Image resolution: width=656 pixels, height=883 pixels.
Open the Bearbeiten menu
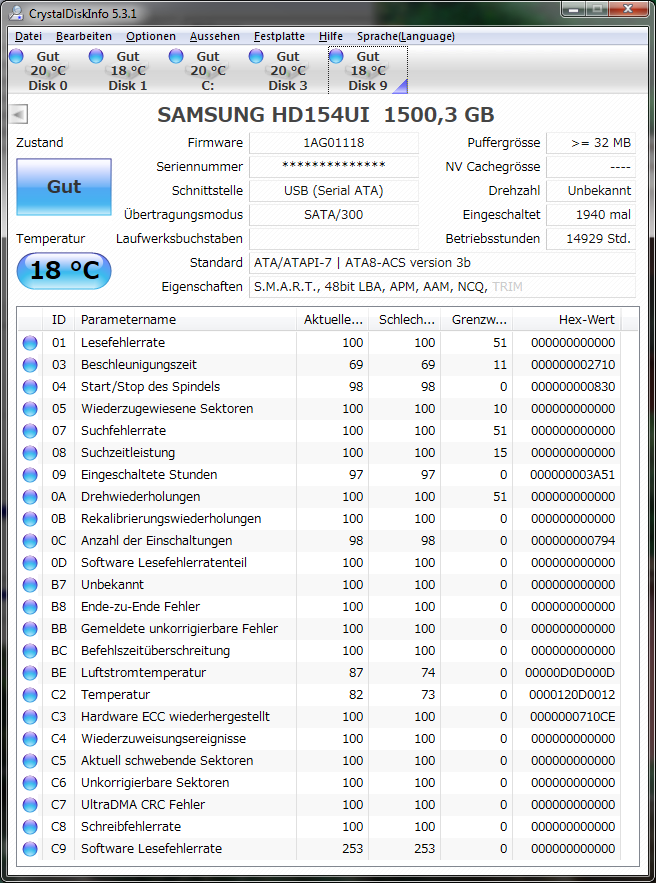[84, 36]
